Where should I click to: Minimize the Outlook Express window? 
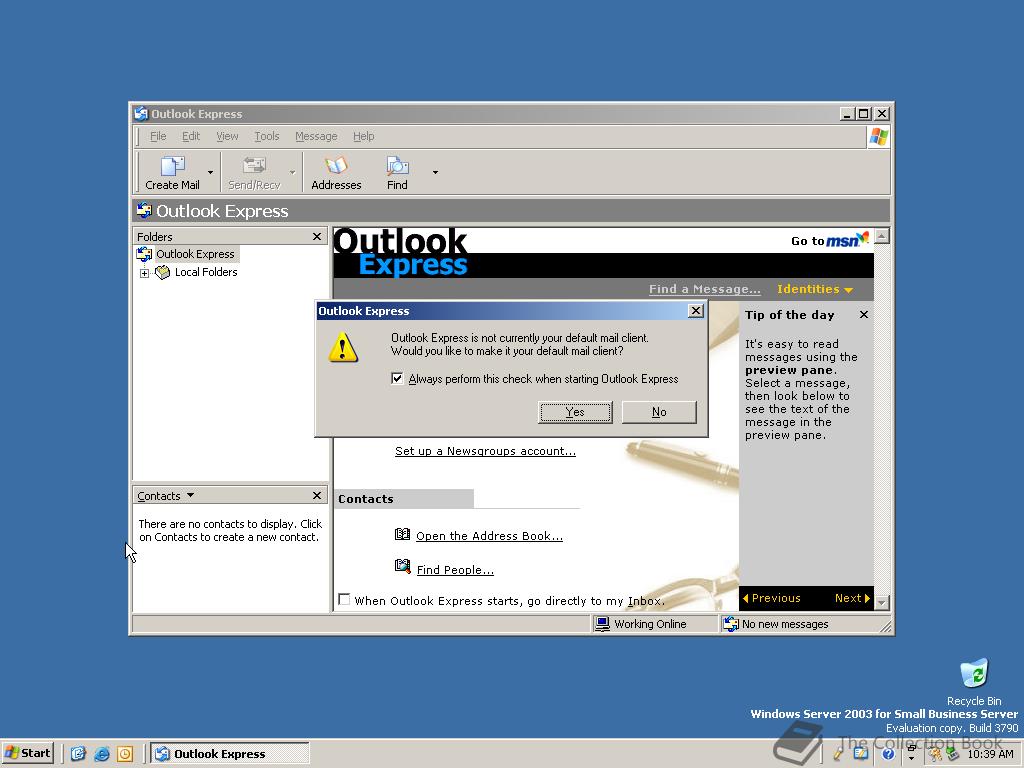click(847, 114)
